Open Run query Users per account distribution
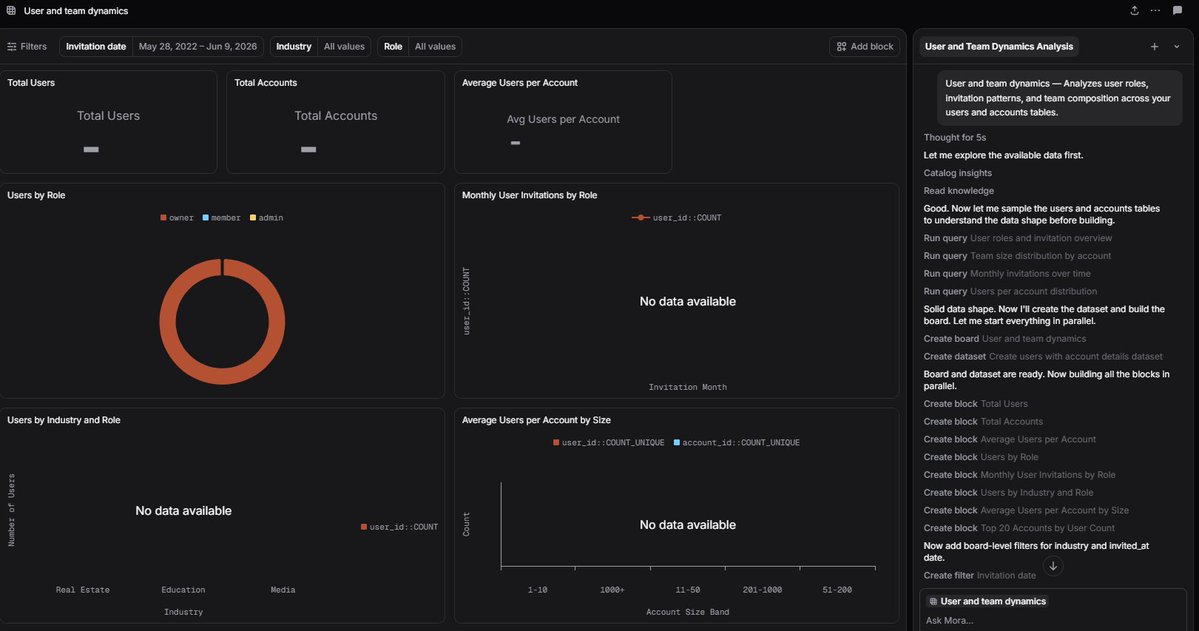This screenshot has width=1199, height=631. [1010, 291]
